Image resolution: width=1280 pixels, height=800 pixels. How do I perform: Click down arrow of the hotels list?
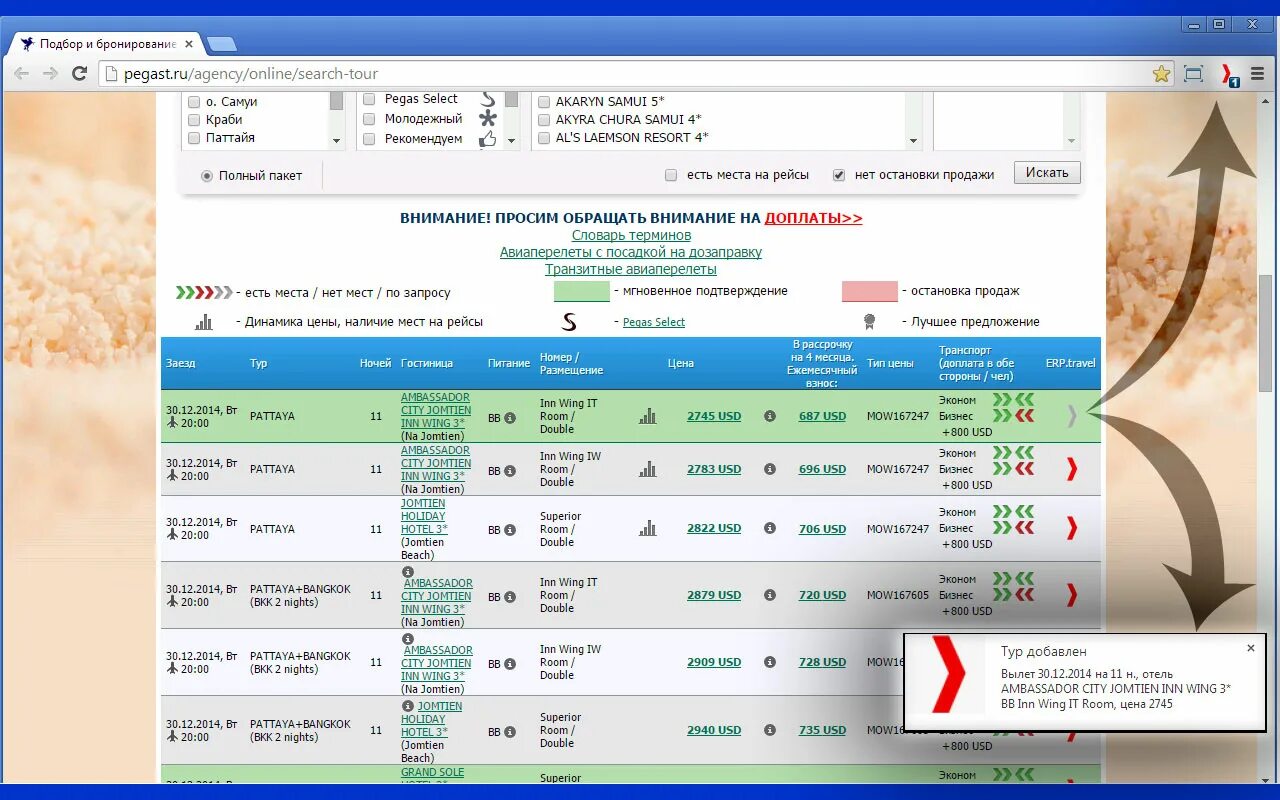point(914,142)
